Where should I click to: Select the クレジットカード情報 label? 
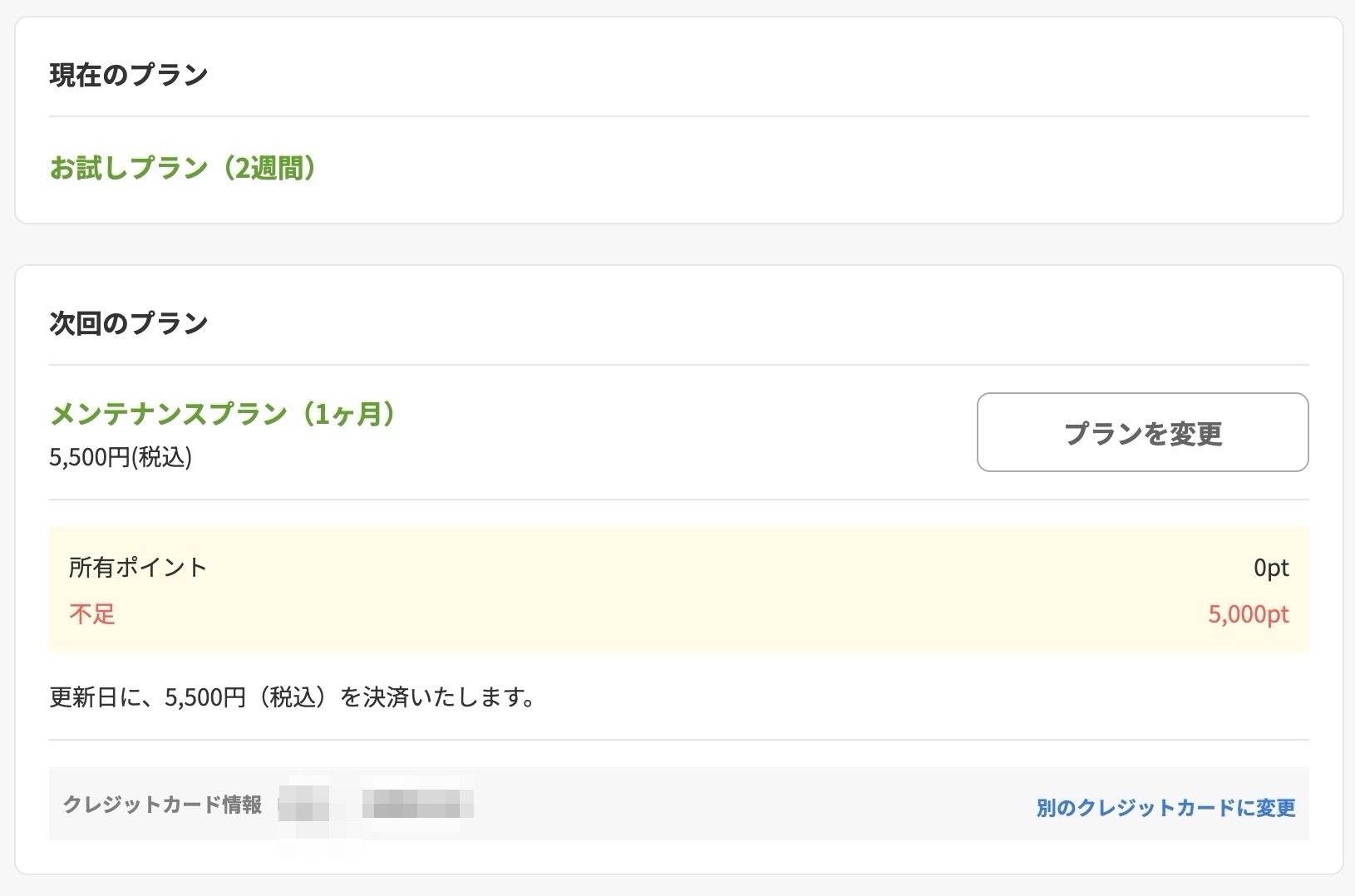coord(163,805)
